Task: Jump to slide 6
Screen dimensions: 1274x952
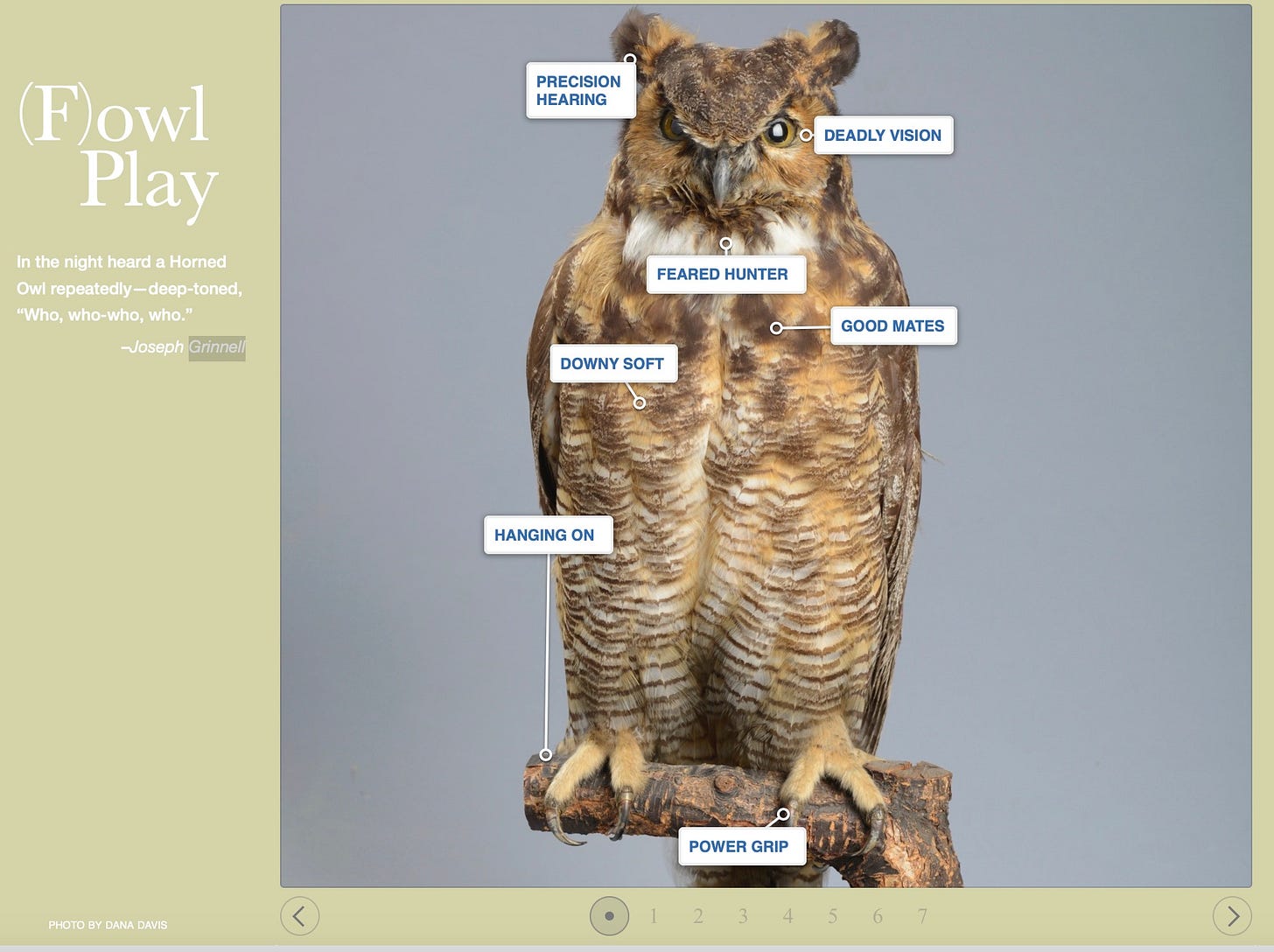Action: click(878, 916)
